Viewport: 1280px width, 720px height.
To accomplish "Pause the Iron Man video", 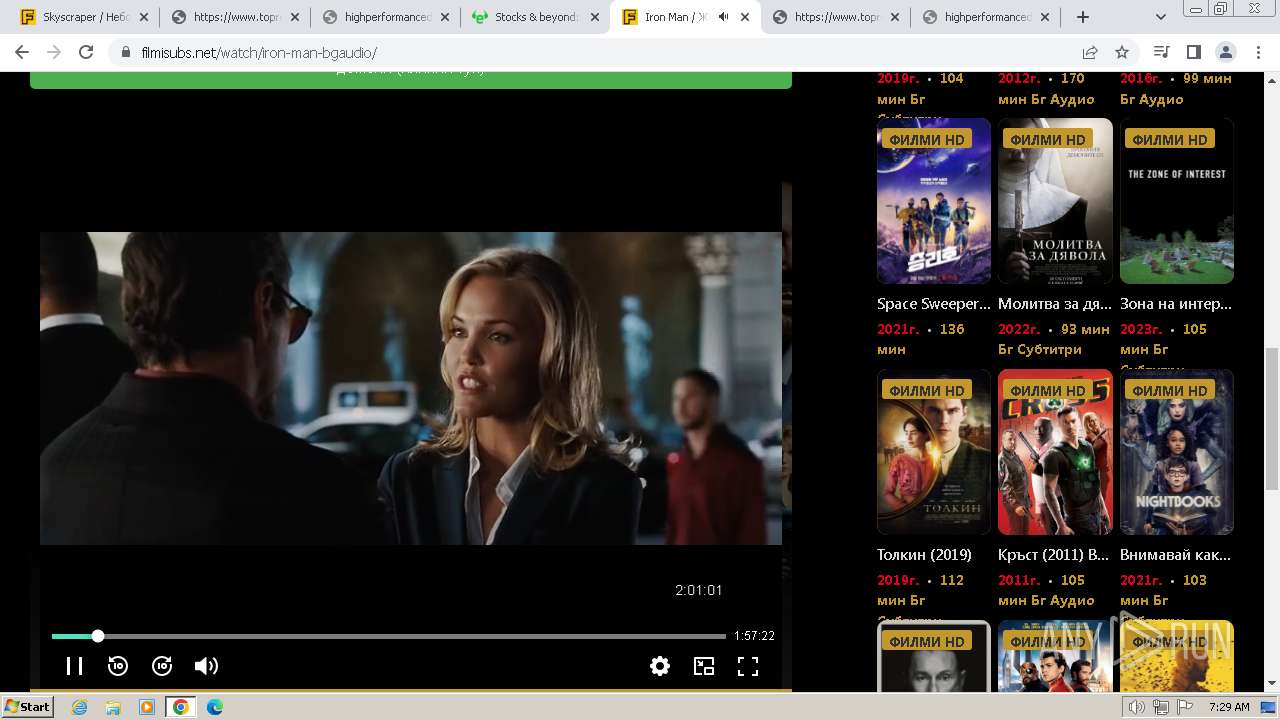I will coord(74,666).
